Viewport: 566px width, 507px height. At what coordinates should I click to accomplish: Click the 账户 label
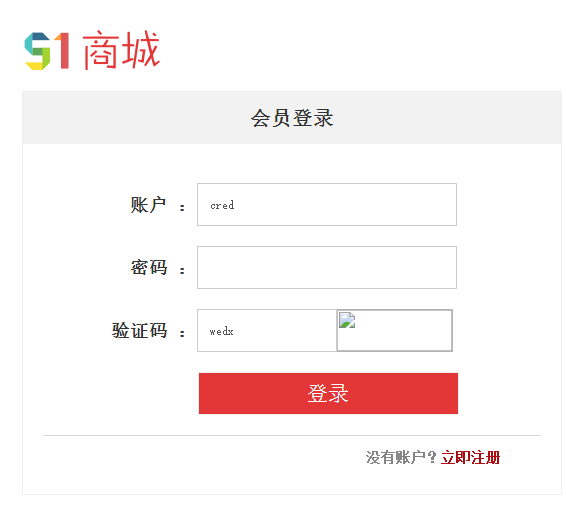click(x=148, y=205)
